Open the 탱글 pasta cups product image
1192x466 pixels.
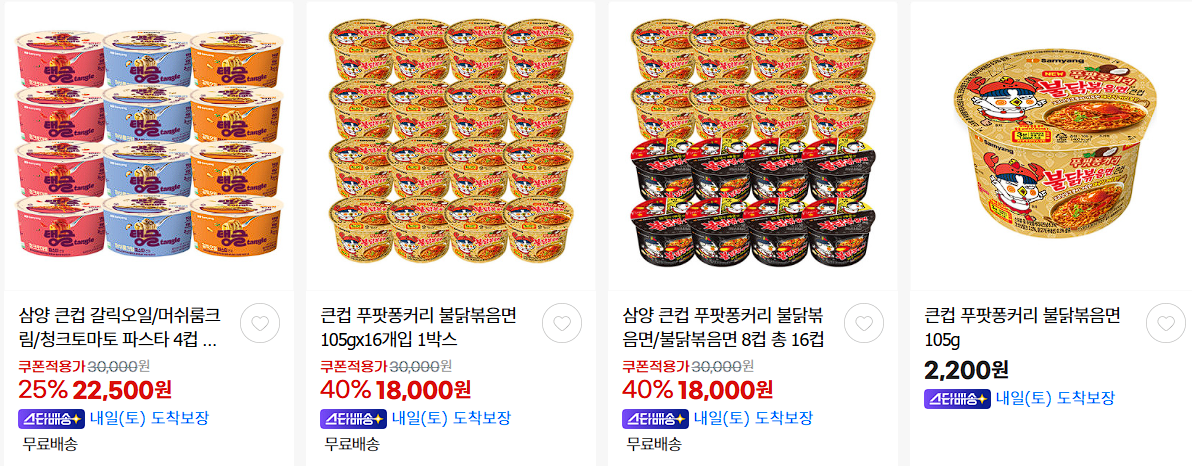coord(149,144)
